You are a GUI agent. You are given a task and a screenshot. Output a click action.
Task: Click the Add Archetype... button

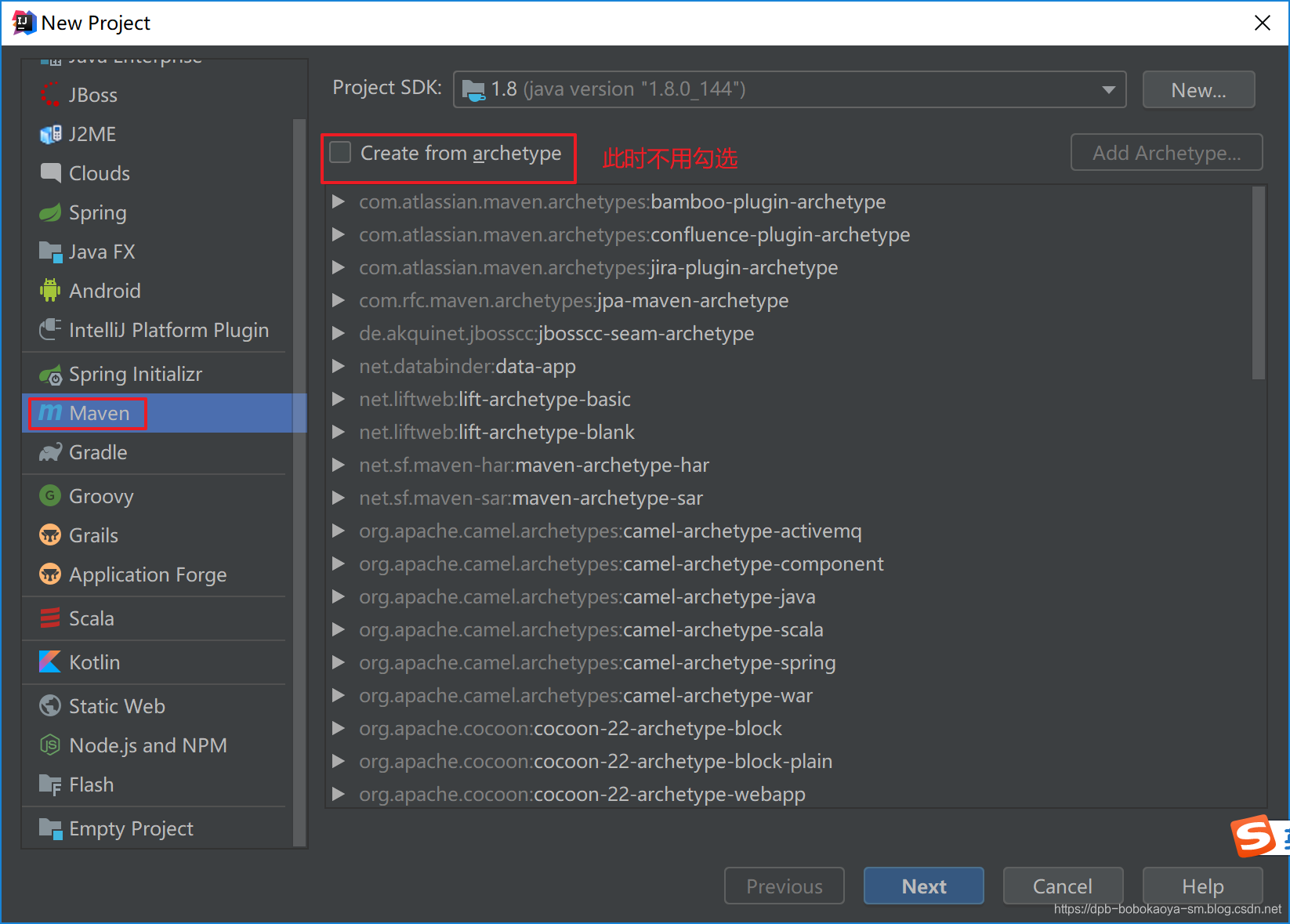[1167, 152]
